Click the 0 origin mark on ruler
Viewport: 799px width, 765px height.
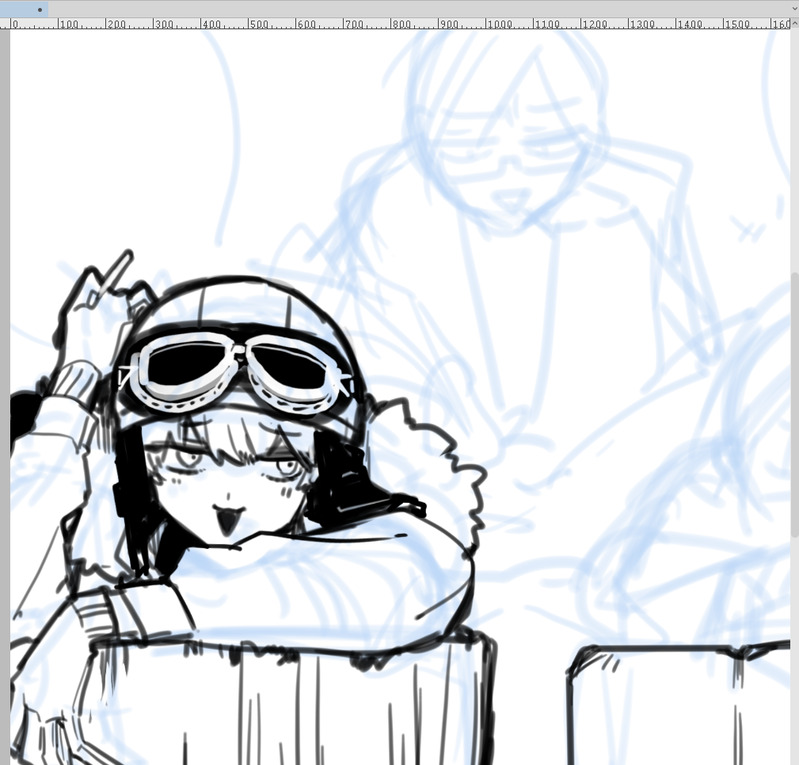click(14, 24)
